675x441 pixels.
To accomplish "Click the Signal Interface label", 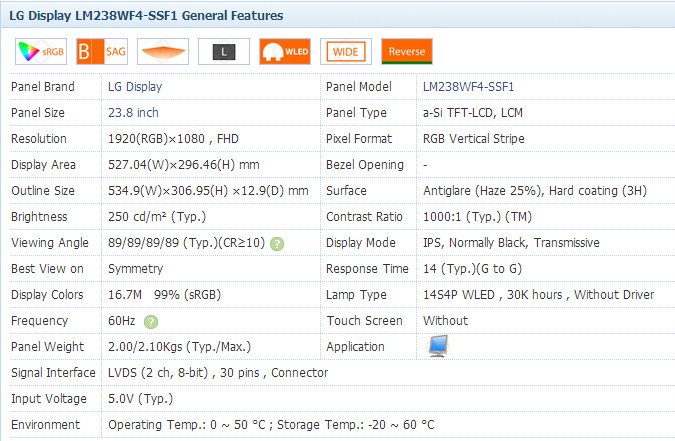I will tap(53, 373).
